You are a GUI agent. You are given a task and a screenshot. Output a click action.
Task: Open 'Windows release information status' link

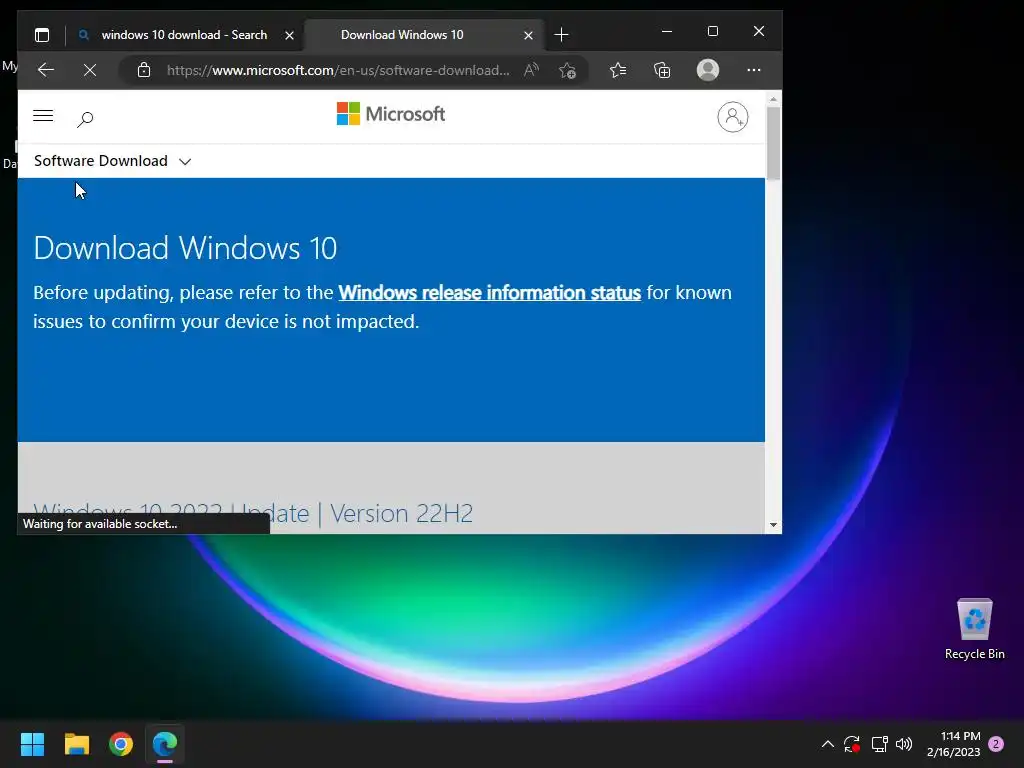[490, 293]
